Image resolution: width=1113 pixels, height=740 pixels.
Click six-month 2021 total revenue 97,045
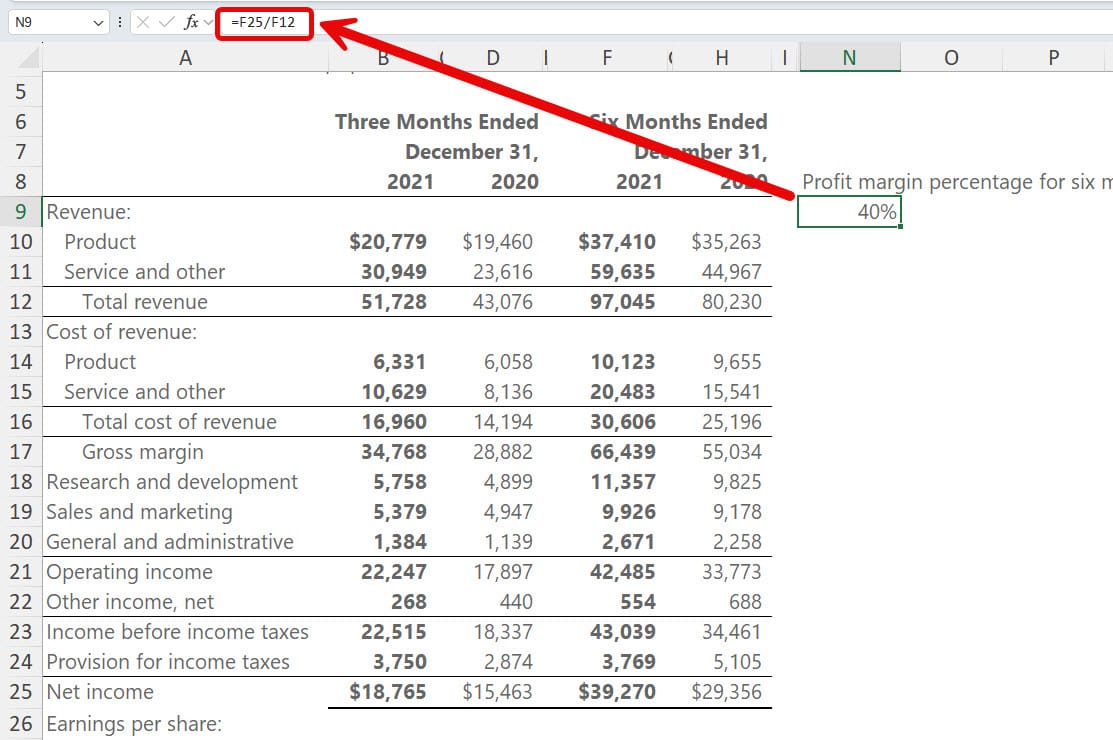coord(622,302)
